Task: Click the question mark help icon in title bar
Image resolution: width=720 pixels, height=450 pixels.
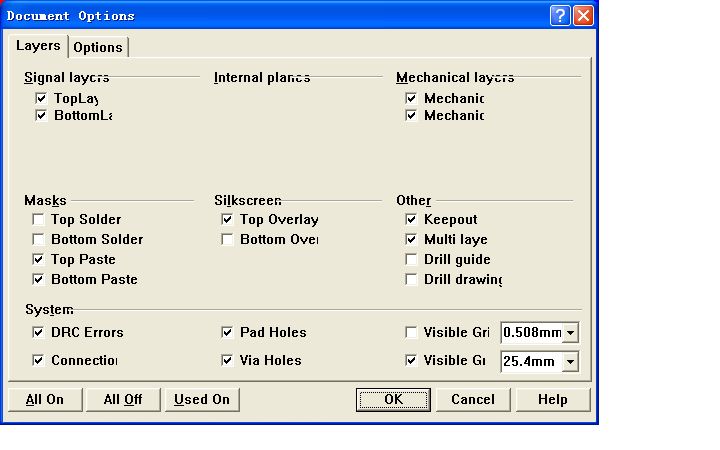Action: click(560, 16)
